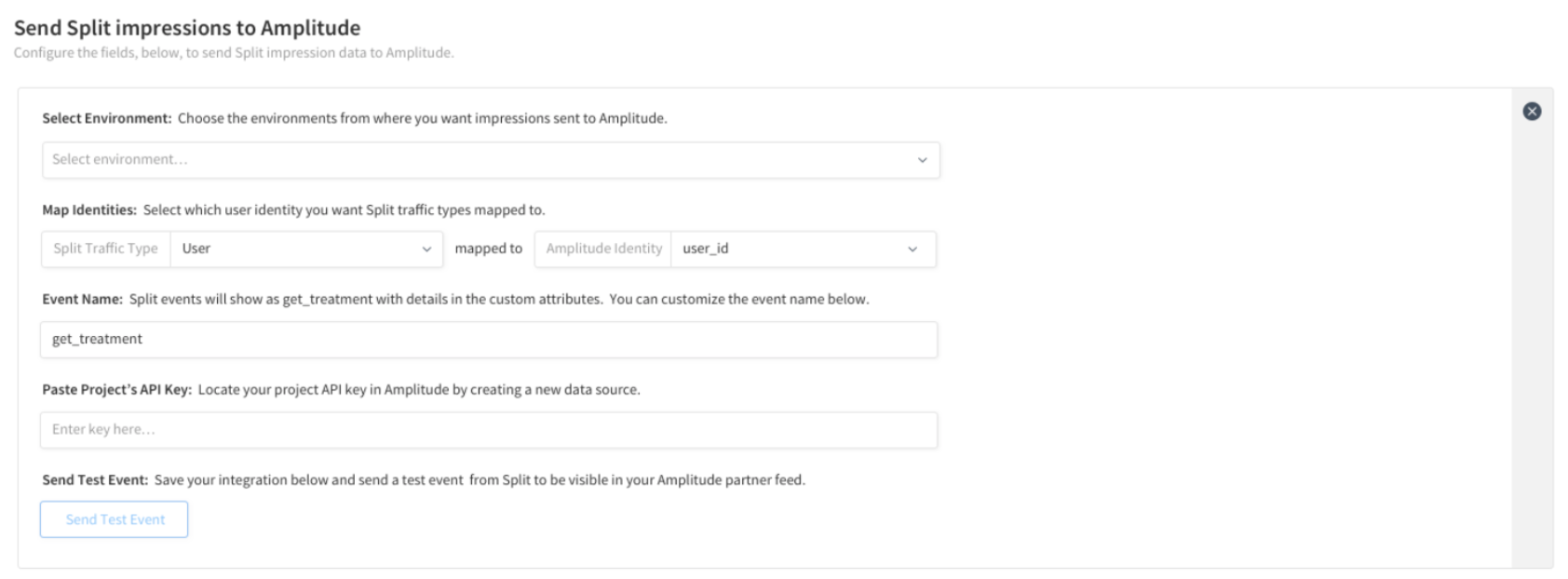Click the chevron arrow of the environment selector
The image size is (1568, 579).
pyautogui.click(x=922, y=160)
